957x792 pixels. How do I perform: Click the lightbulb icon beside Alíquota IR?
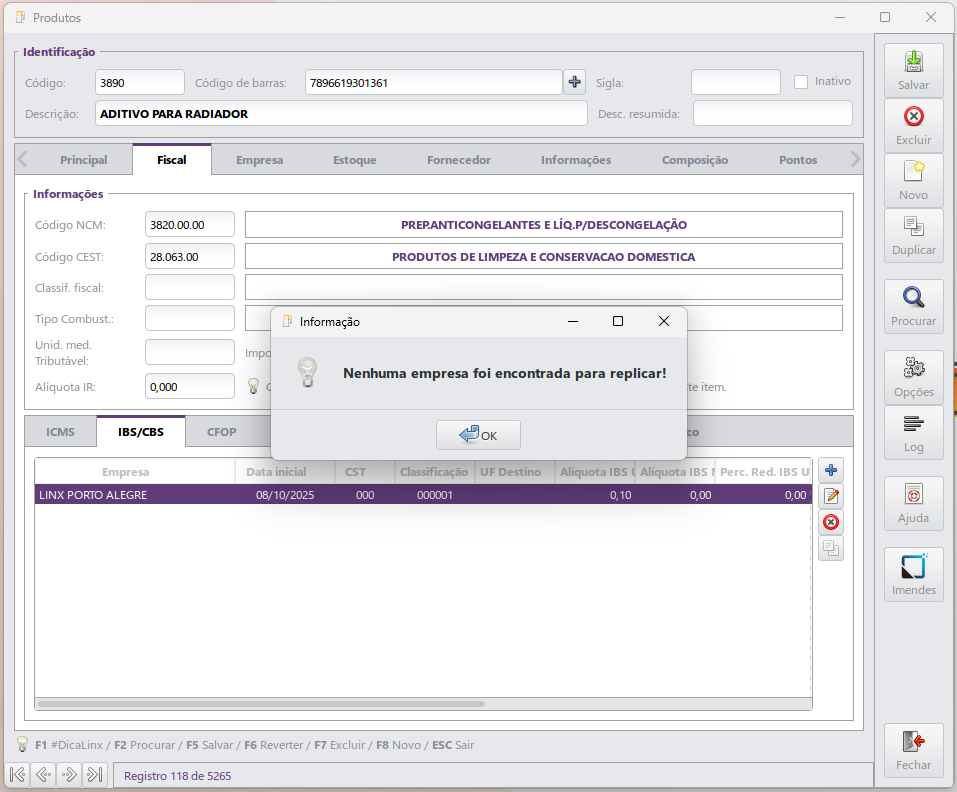pos(253,386)
